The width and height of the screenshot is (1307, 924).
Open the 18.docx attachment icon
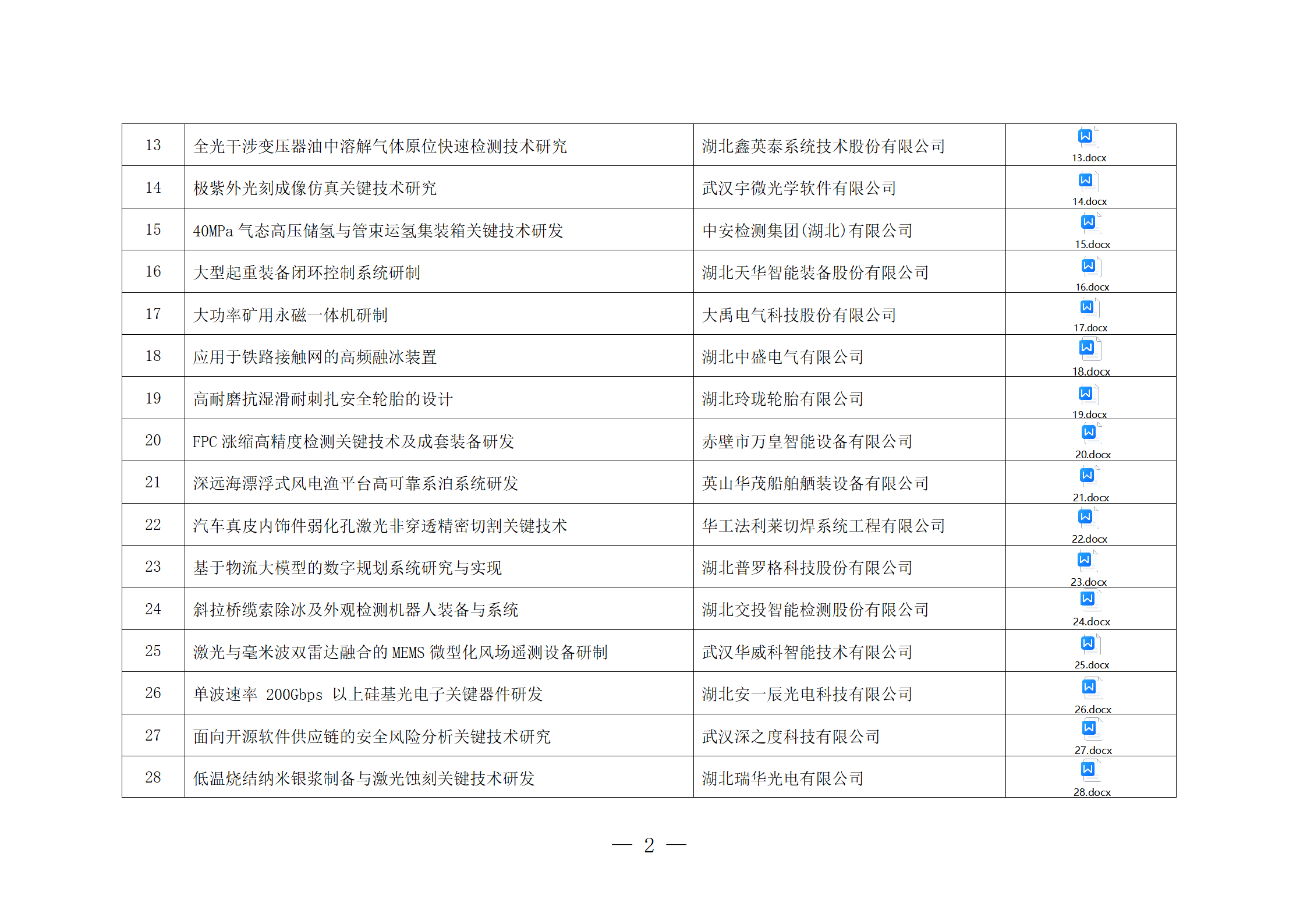coord(1090,357)
